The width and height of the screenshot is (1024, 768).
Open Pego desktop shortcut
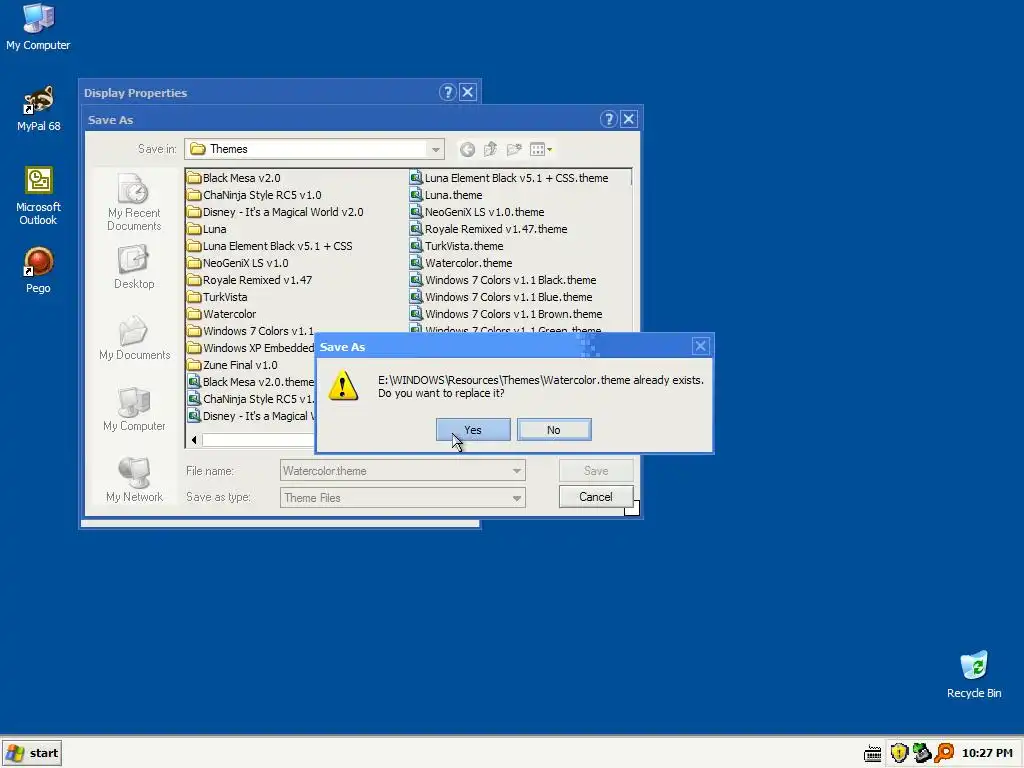pos(38,270)
